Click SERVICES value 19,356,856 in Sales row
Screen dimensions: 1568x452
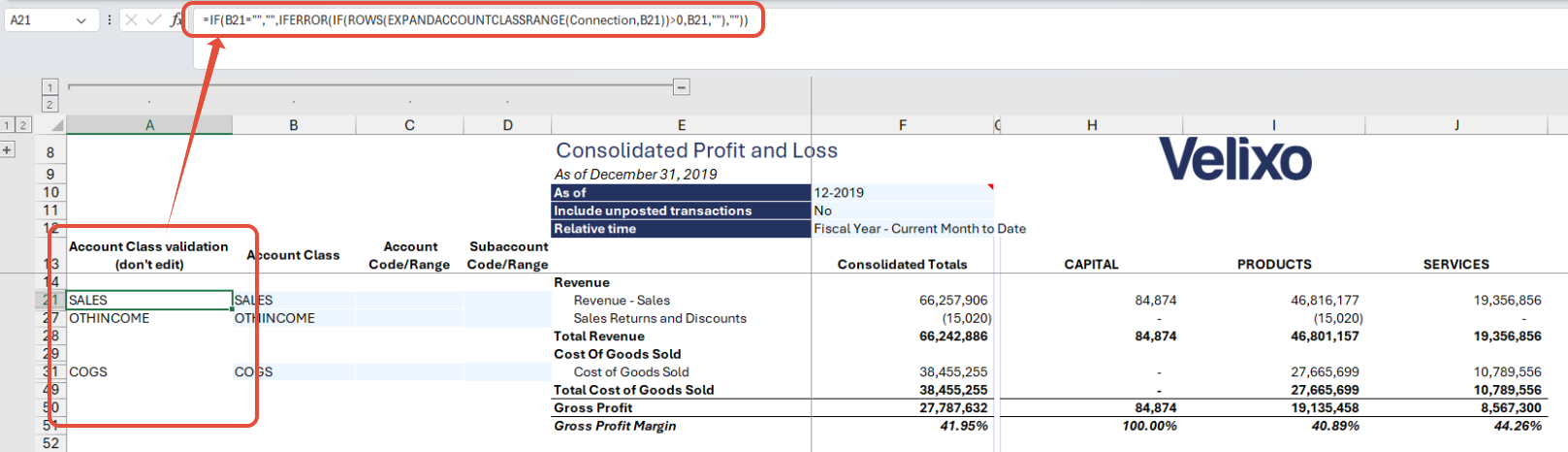(x=1507, y=301)
